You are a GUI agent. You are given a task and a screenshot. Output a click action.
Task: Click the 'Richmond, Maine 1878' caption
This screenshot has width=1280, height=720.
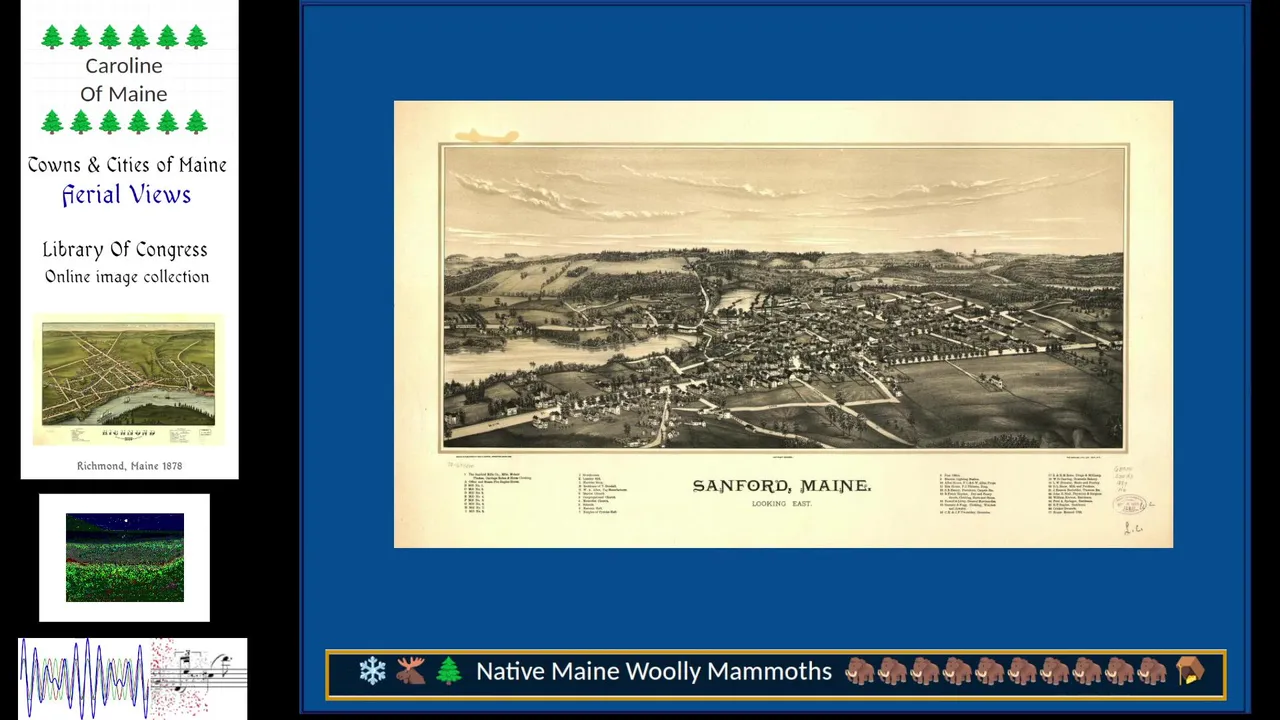(129, 466)
